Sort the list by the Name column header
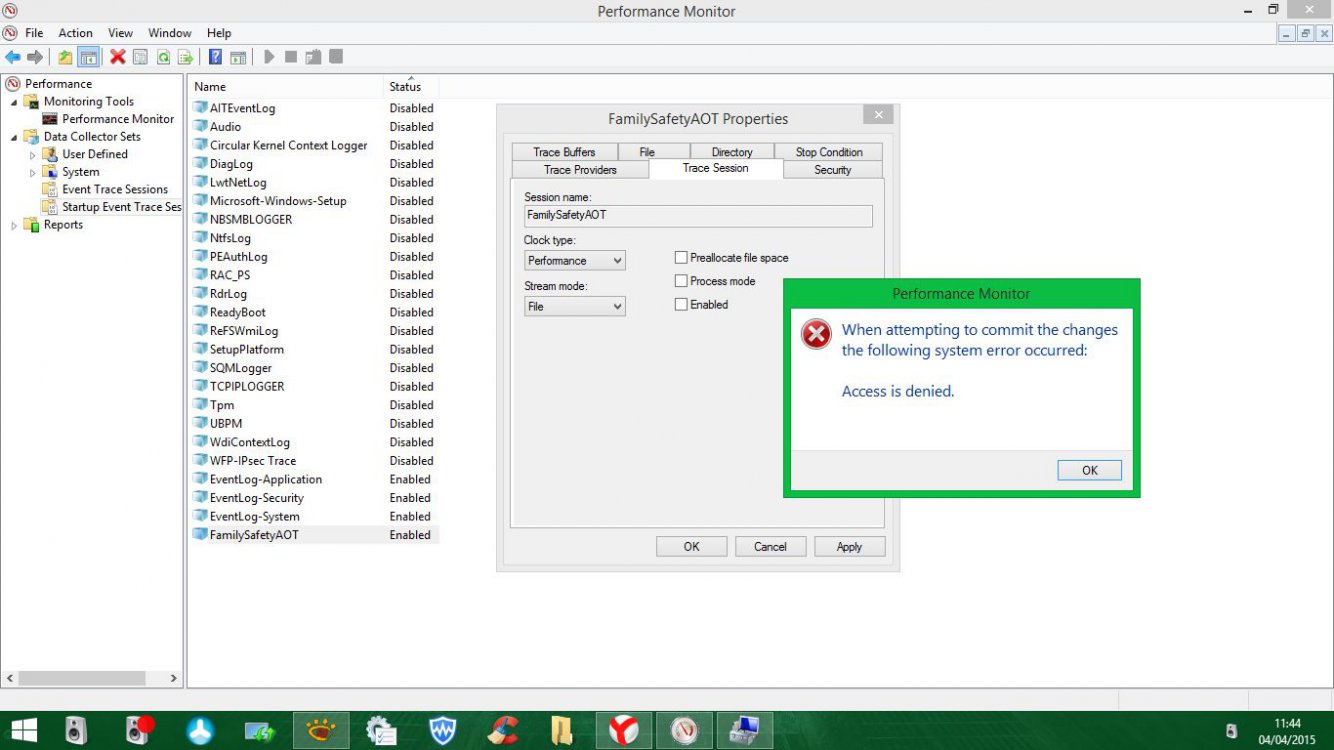 click(285, 87)
